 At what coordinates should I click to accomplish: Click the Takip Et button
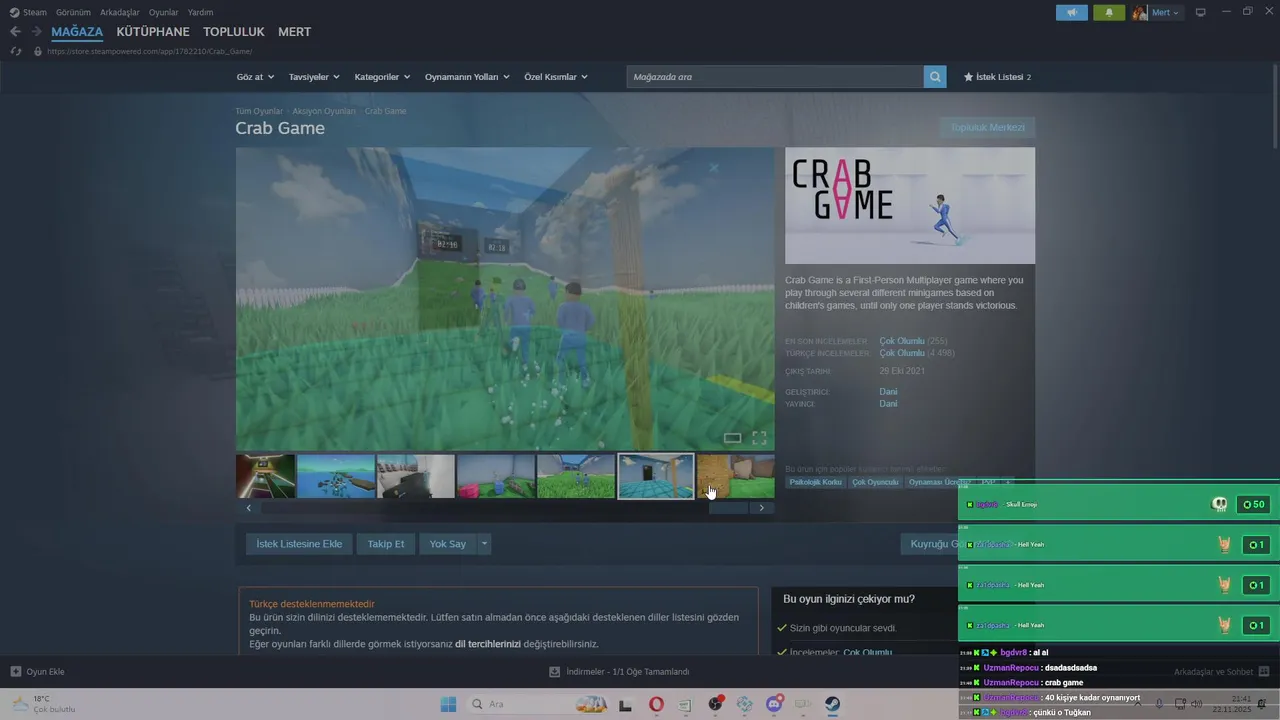click(x=386, y=544)
